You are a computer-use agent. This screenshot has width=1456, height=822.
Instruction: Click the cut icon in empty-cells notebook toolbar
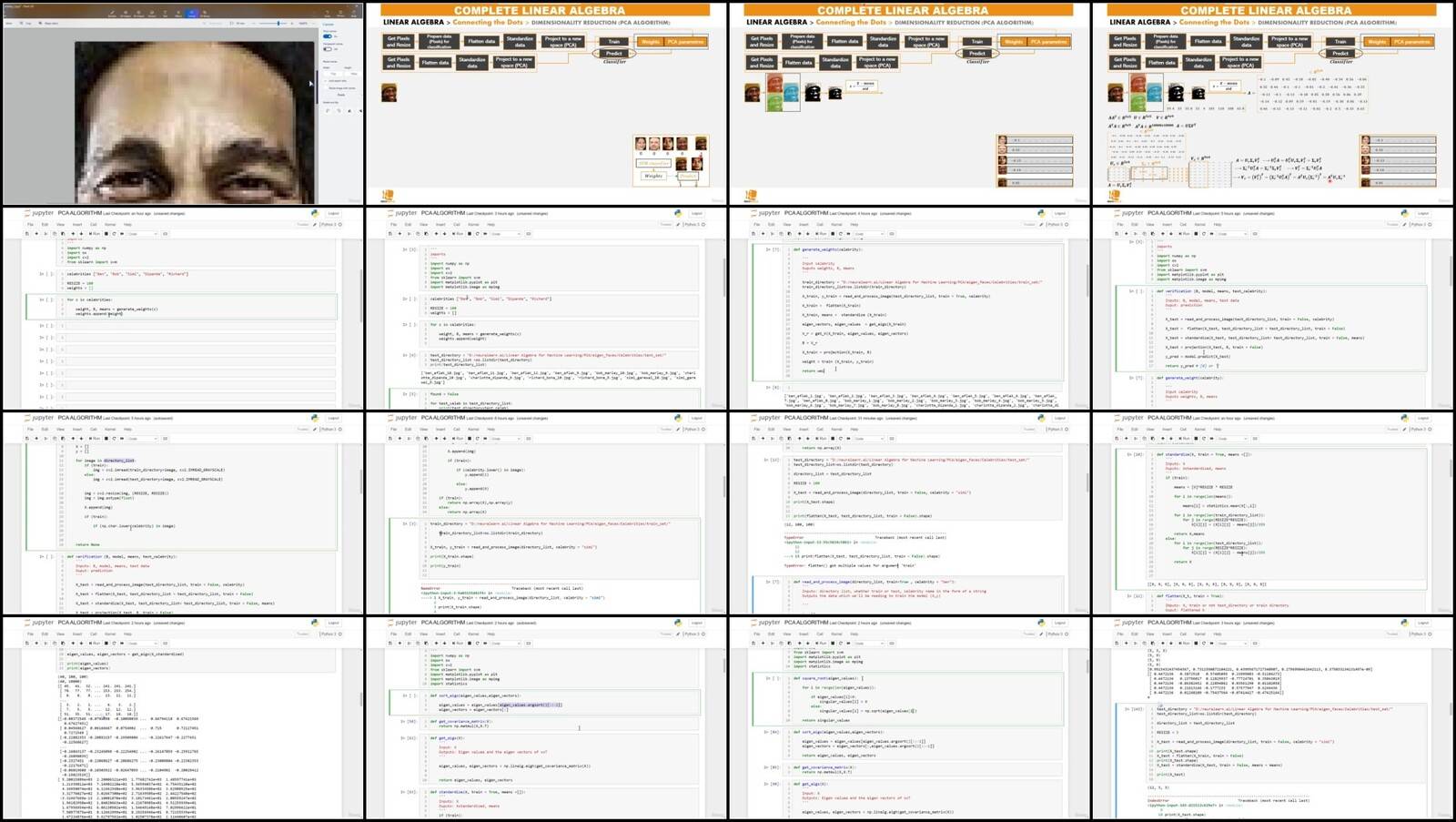[x=45, y=234]
